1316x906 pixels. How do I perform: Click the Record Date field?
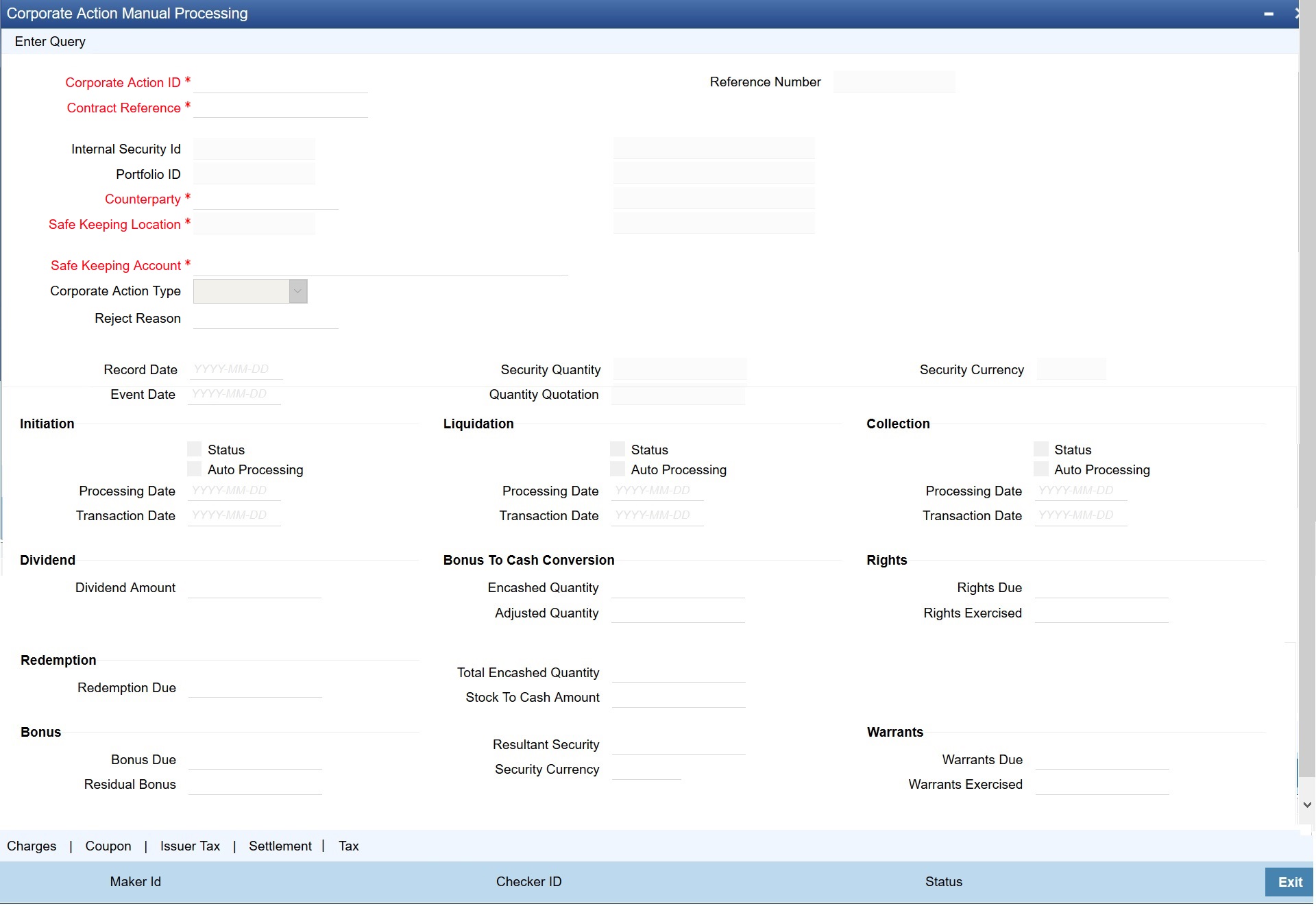point(236,369)
